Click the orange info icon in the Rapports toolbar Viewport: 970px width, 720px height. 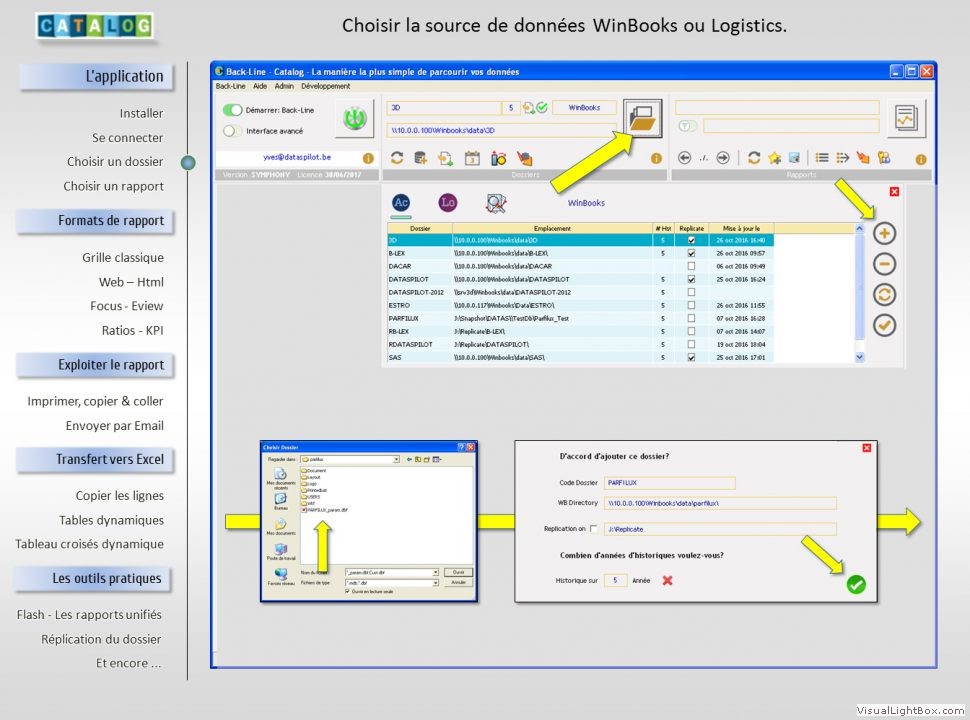921,159
